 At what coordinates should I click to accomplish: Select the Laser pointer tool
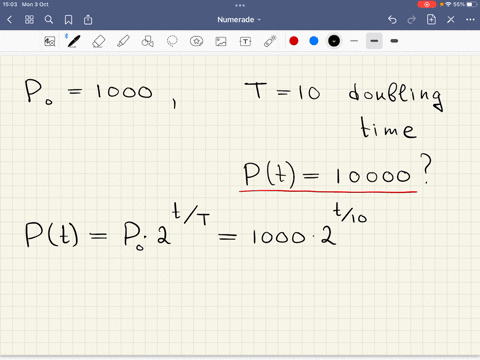(x=270, y=41)
